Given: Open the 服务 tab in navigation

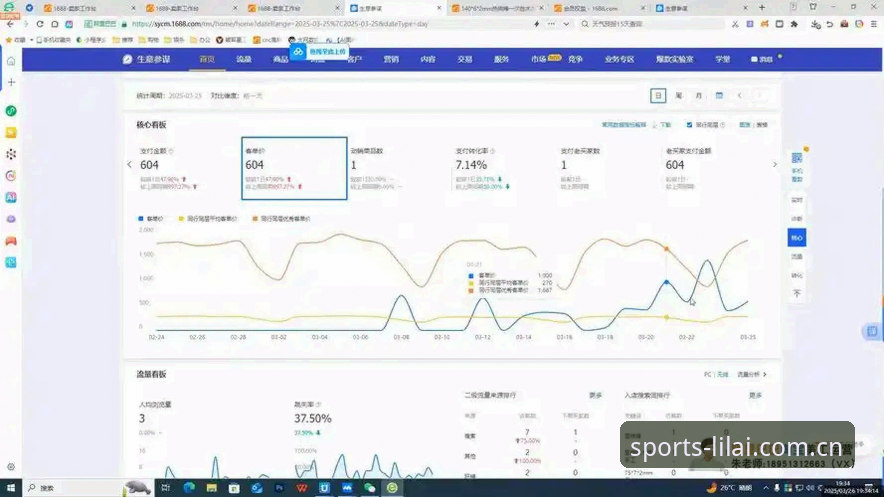Looking at the screenshot, I should [x=501, y=59].
